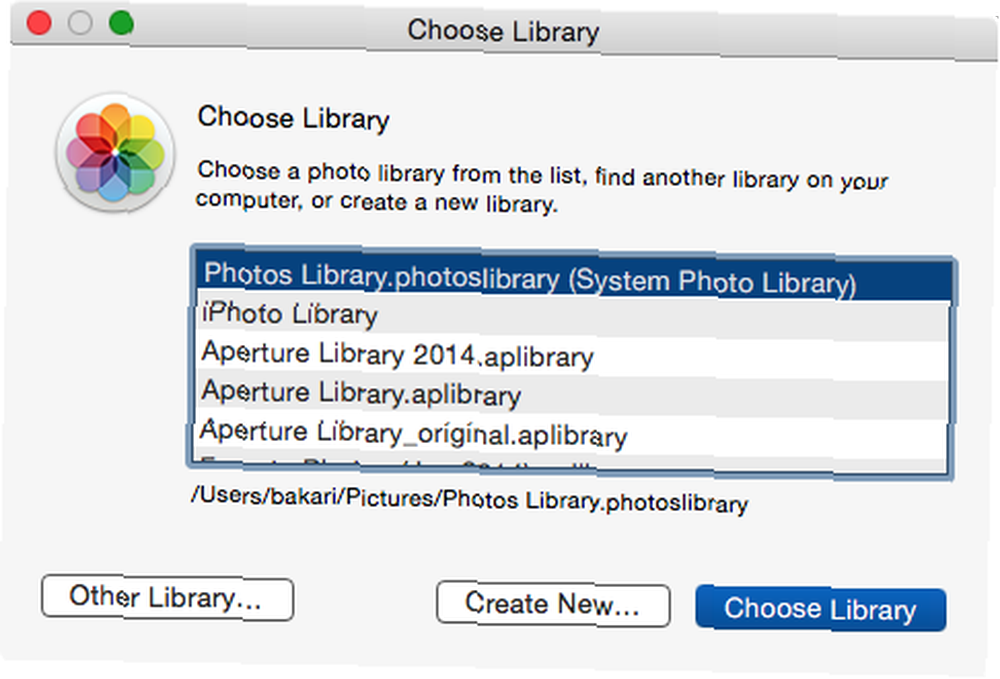Click the colorful Photos app icon

coord(115,153)
